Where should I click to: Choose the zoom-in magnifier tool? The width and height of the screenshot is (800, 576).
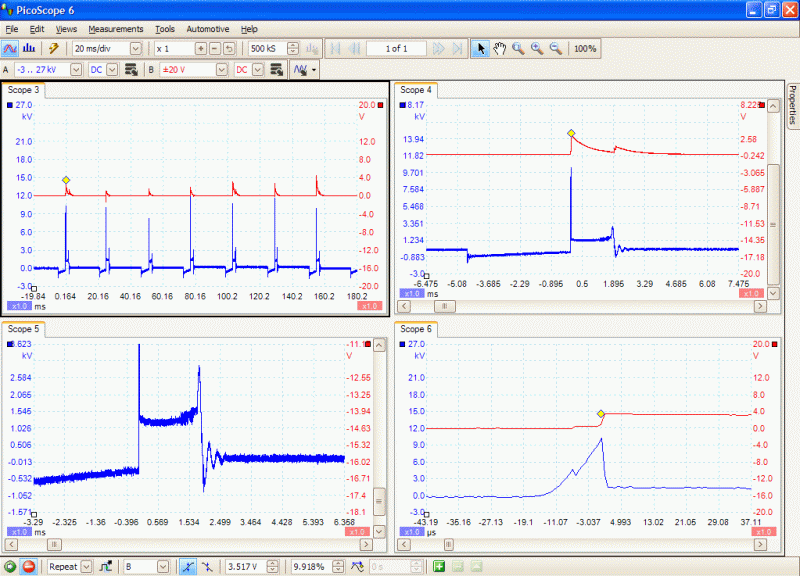tap(537, 48)
